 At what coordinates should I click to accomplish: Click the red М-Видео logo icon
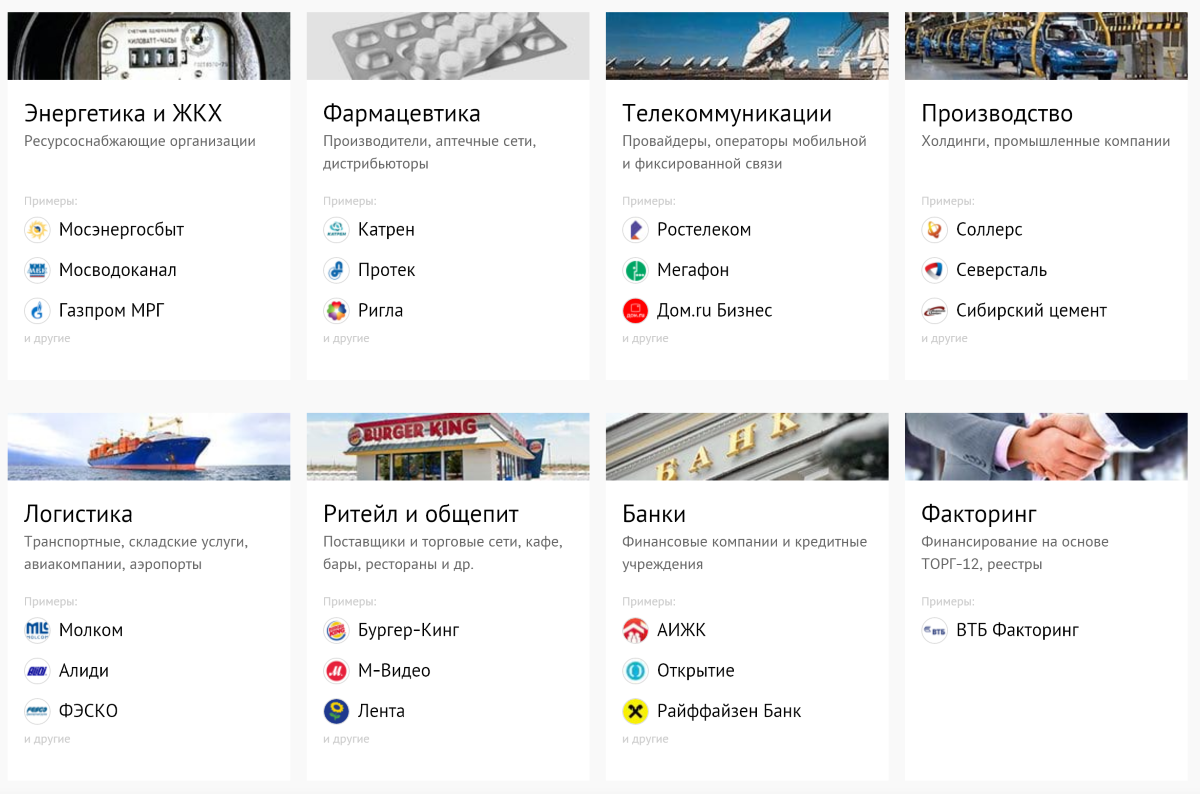(x=336, y=671)
